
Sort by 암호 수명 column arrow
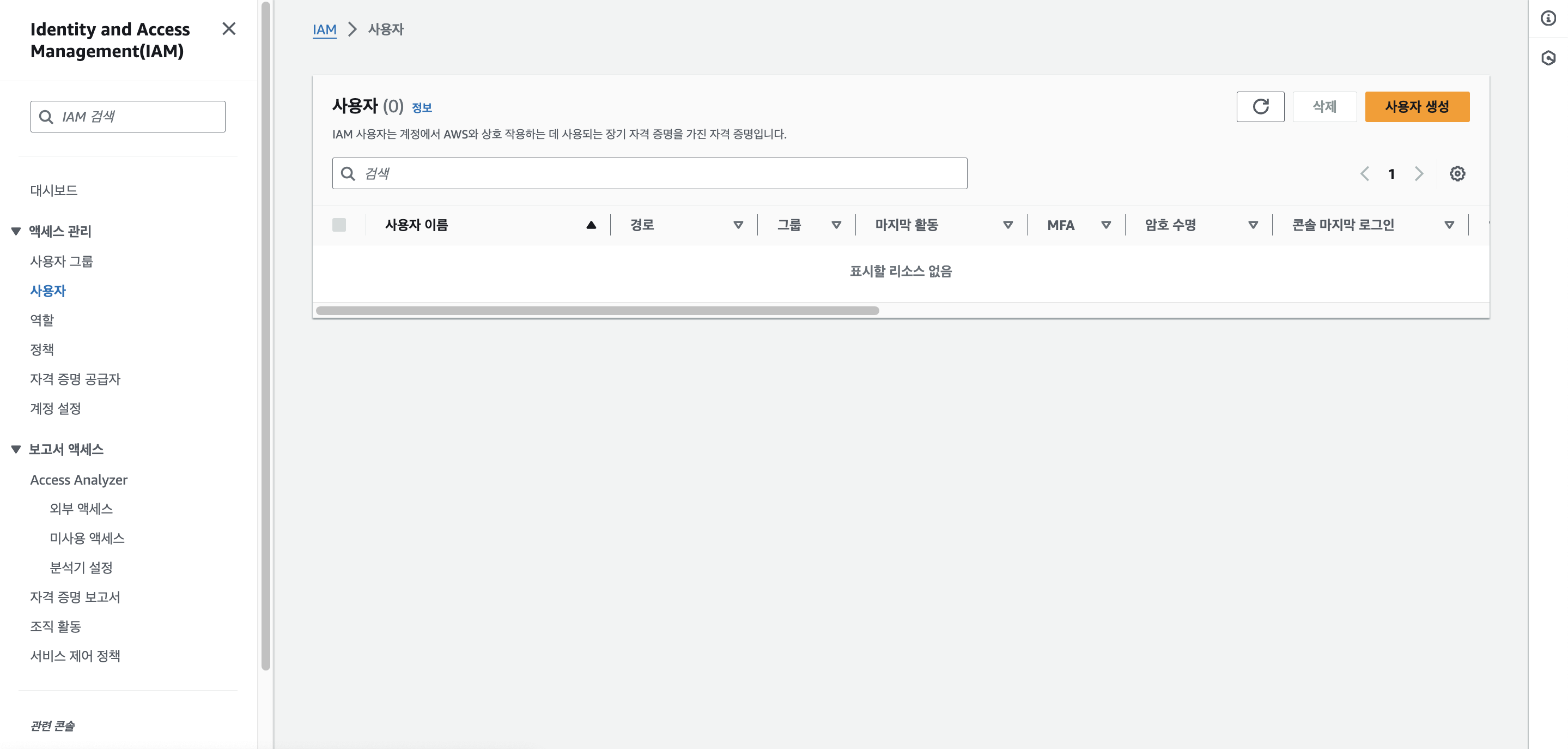pos(1253,225)
